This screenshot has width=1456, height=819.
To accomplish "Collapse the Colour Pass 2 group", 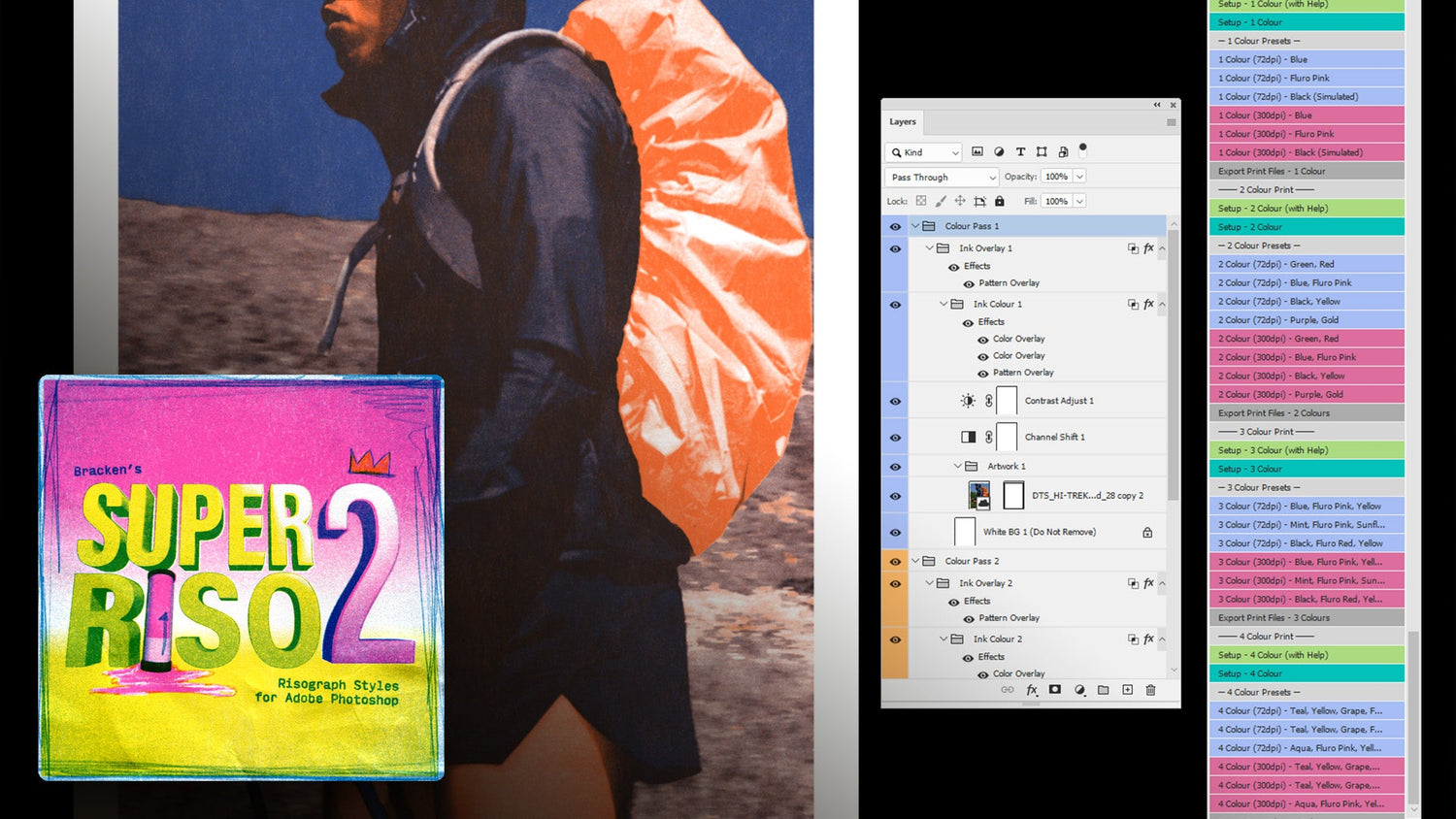I will pos(915,562).
